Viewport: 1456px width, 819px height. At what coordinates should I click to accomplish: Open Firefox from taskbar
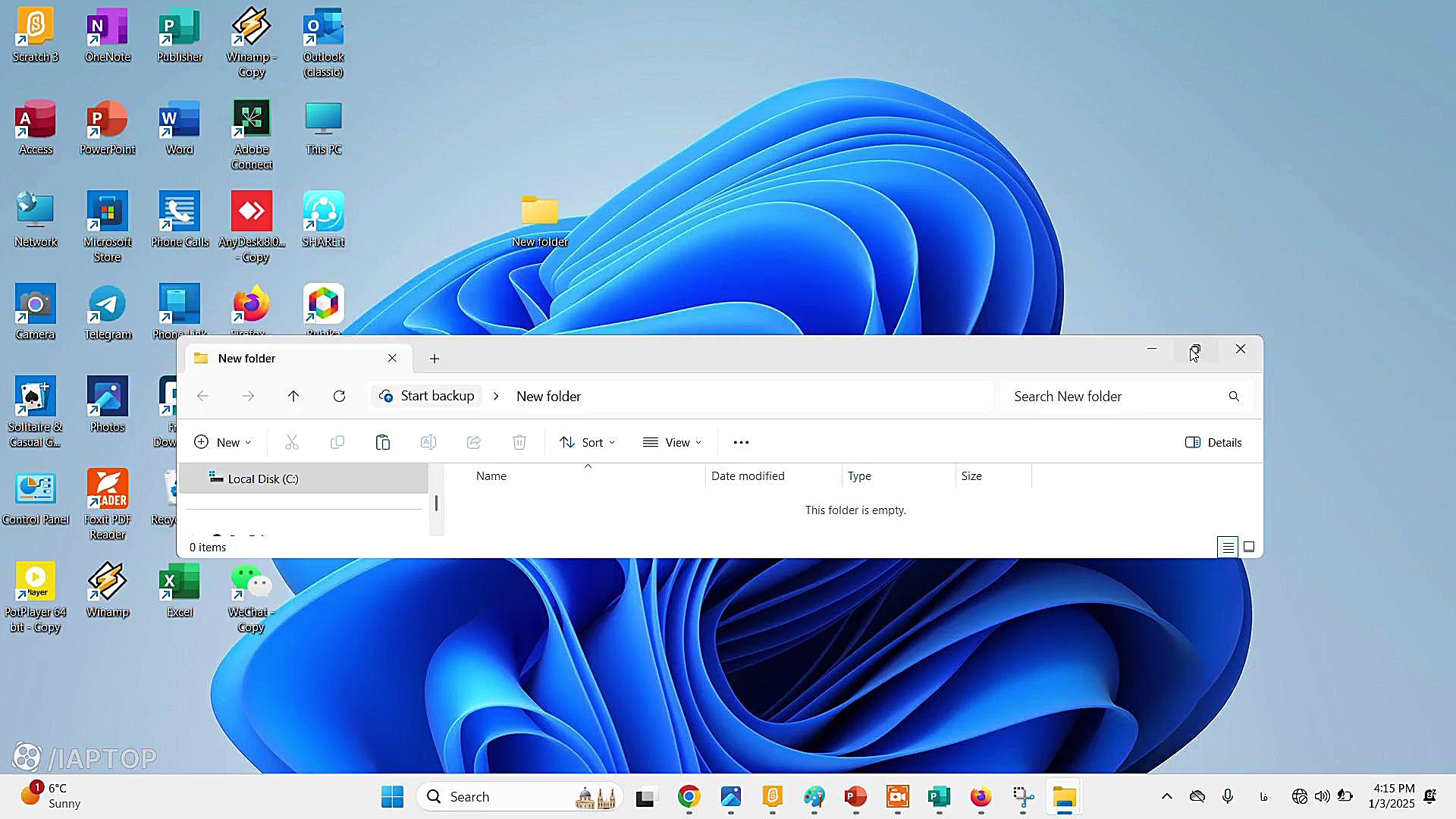(981, 796)
